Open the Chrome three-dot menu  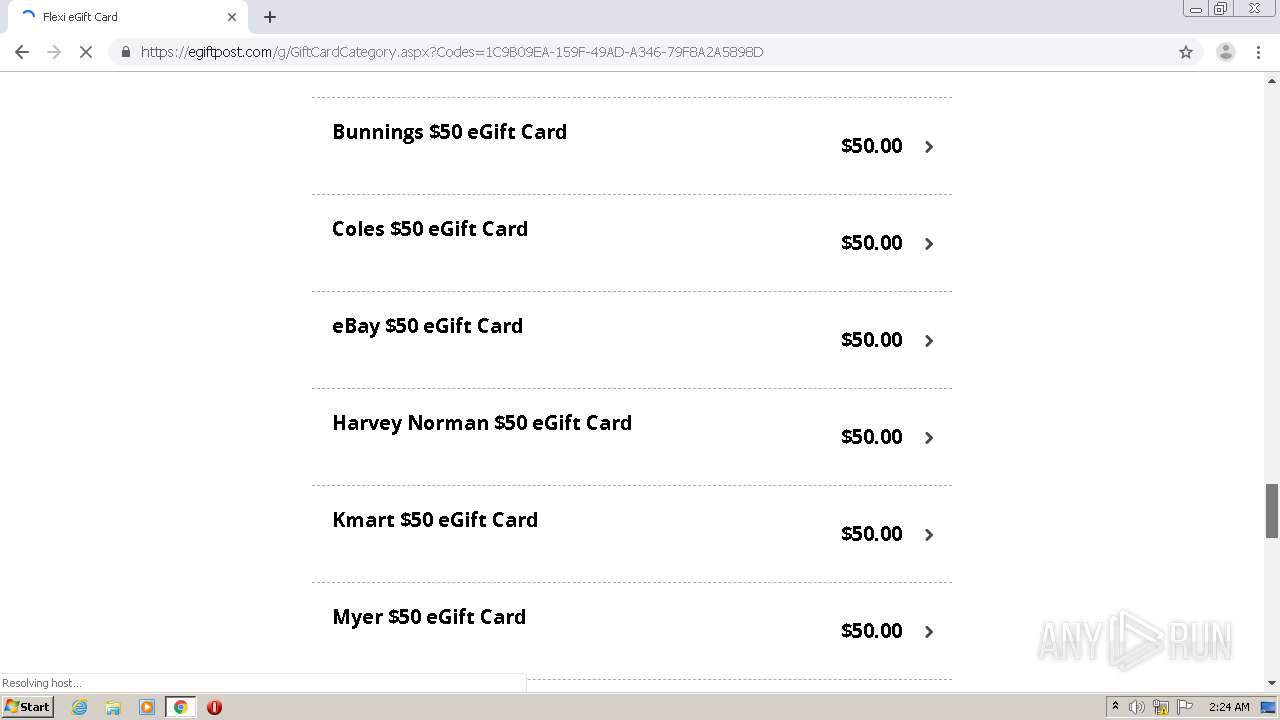[1258, 52]
